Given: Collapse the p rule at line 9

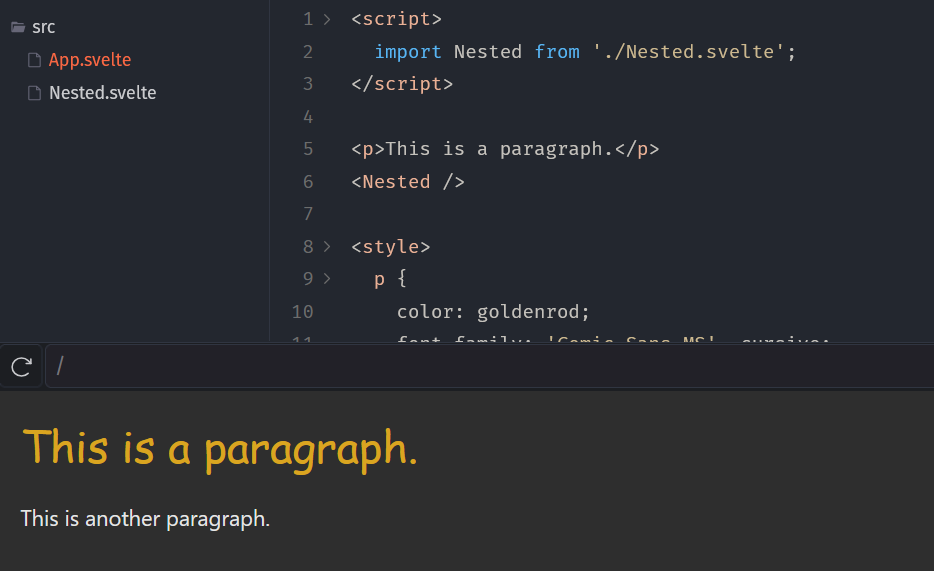Looking at the screenshot, I should 327,279.
